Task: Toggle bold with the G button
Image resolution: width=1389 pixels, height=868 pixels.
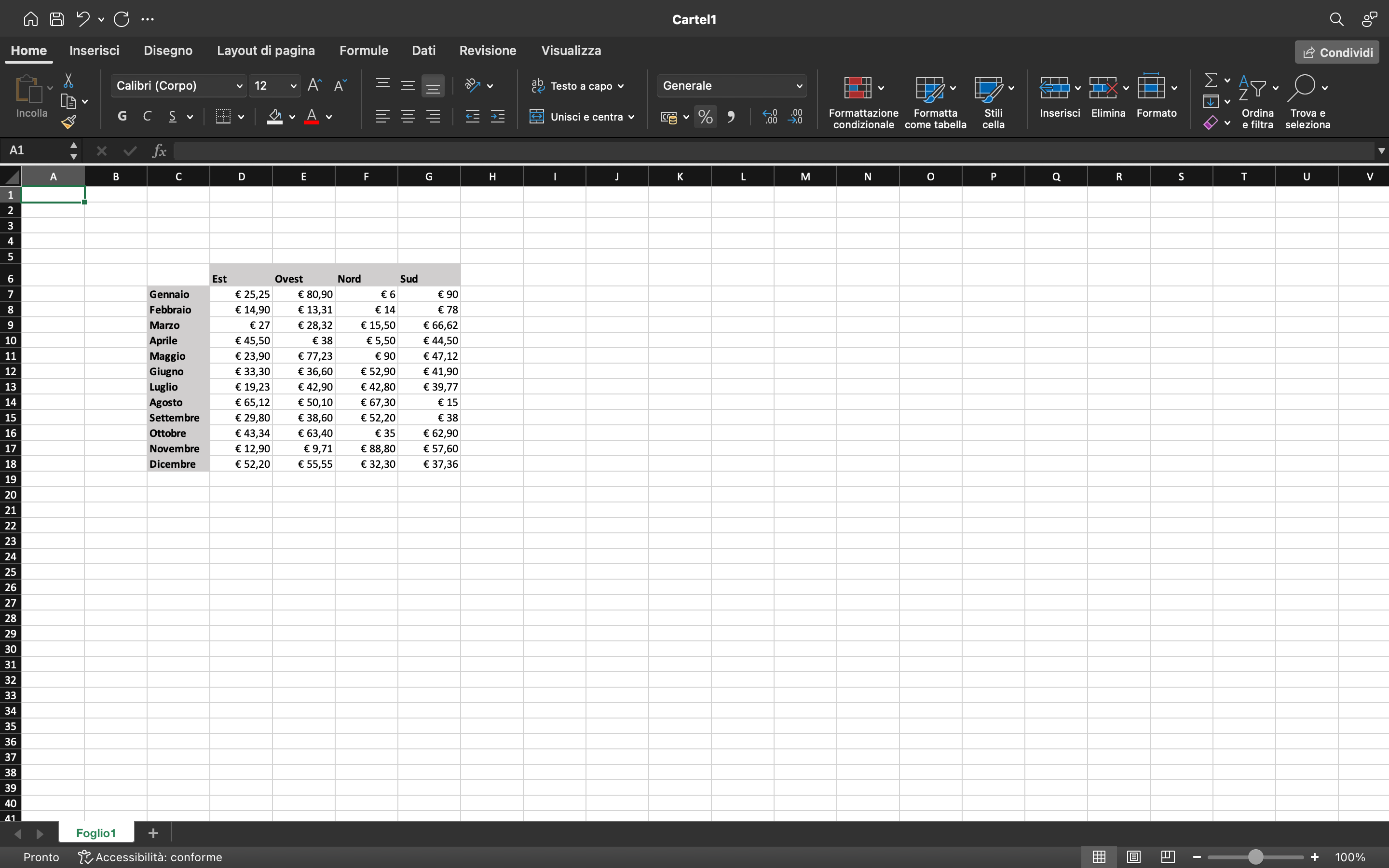Action: [122, 116]
